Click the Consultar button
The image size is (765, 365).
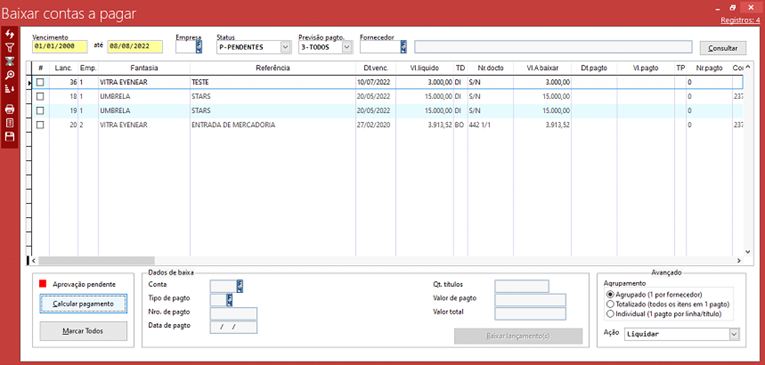coord(723,48)
